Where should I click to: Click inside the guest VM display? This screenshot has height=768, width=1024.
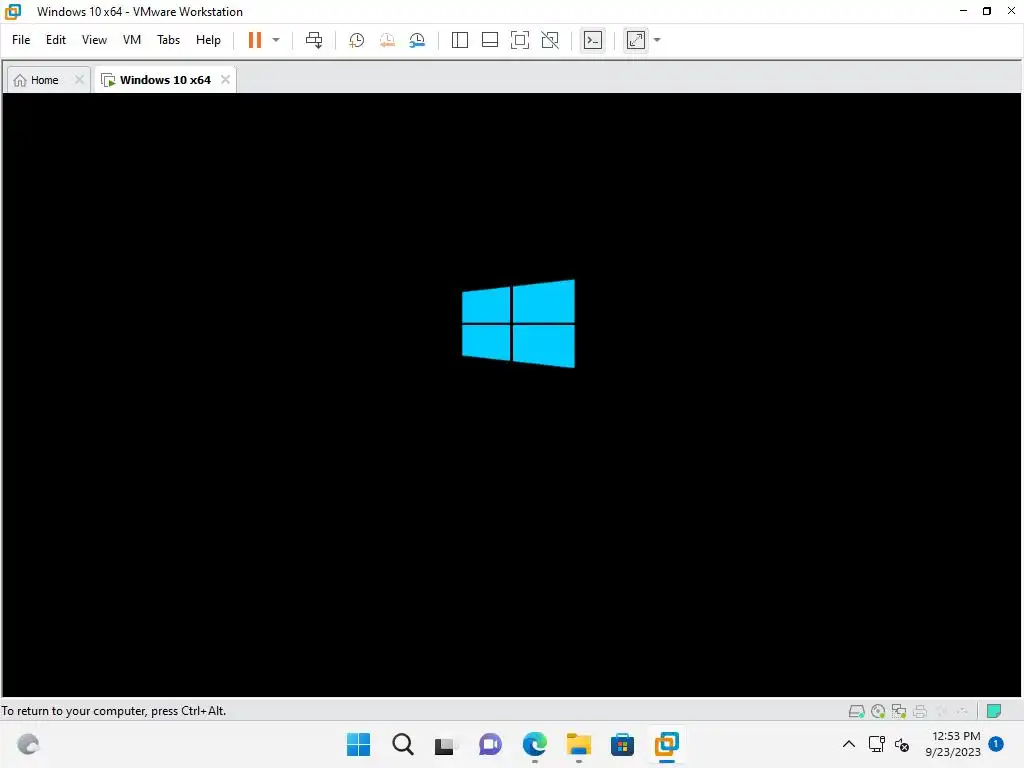pyautogui.click(x=511, y=394)
